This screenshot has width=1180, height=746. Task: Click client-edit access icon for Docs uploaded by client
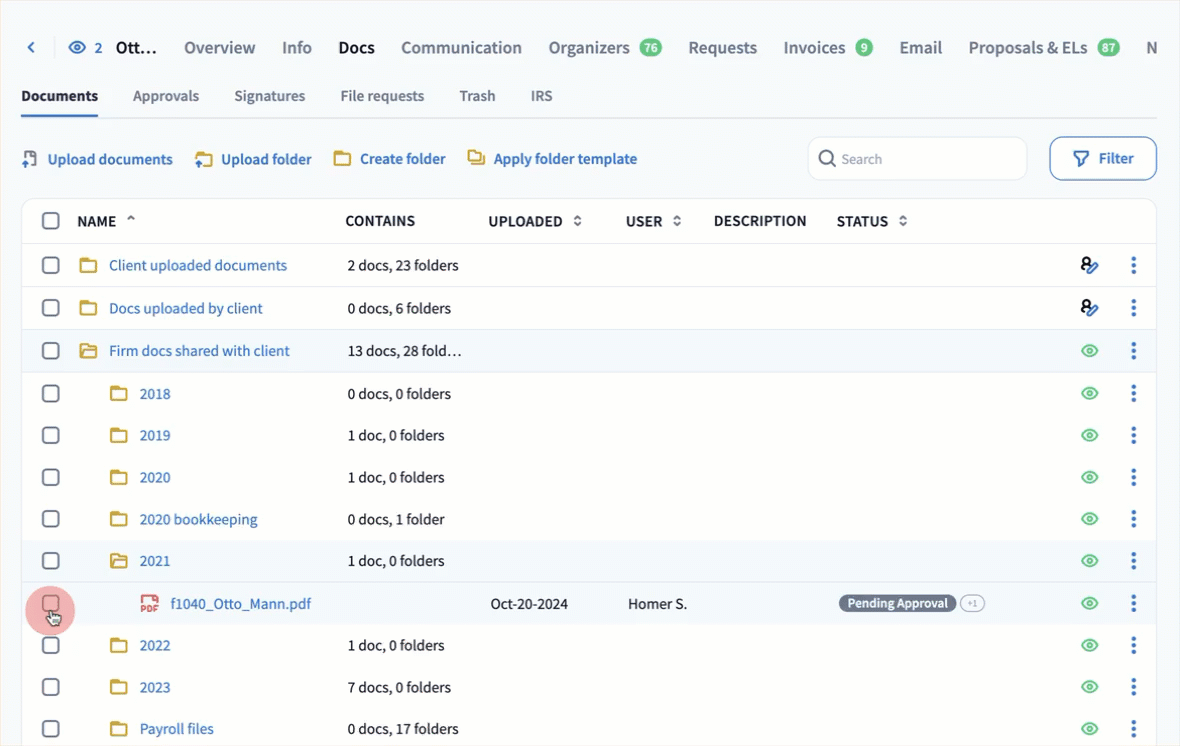pyautogui.click(x=1089, y=308)
